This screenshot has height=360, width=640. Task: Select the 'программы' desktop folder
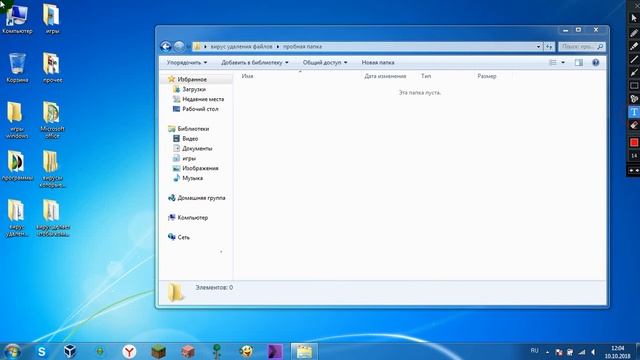coord(17,166)
